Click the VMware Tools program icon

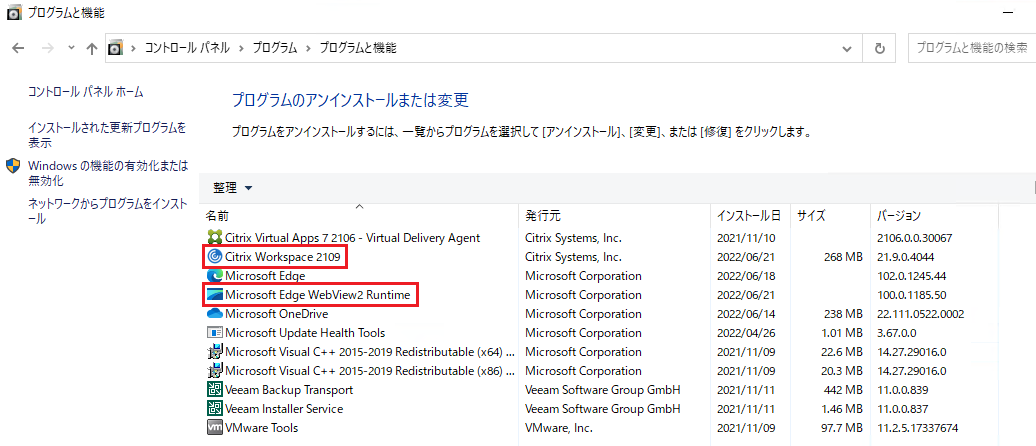pyautogui.click(x=214, y=427)
